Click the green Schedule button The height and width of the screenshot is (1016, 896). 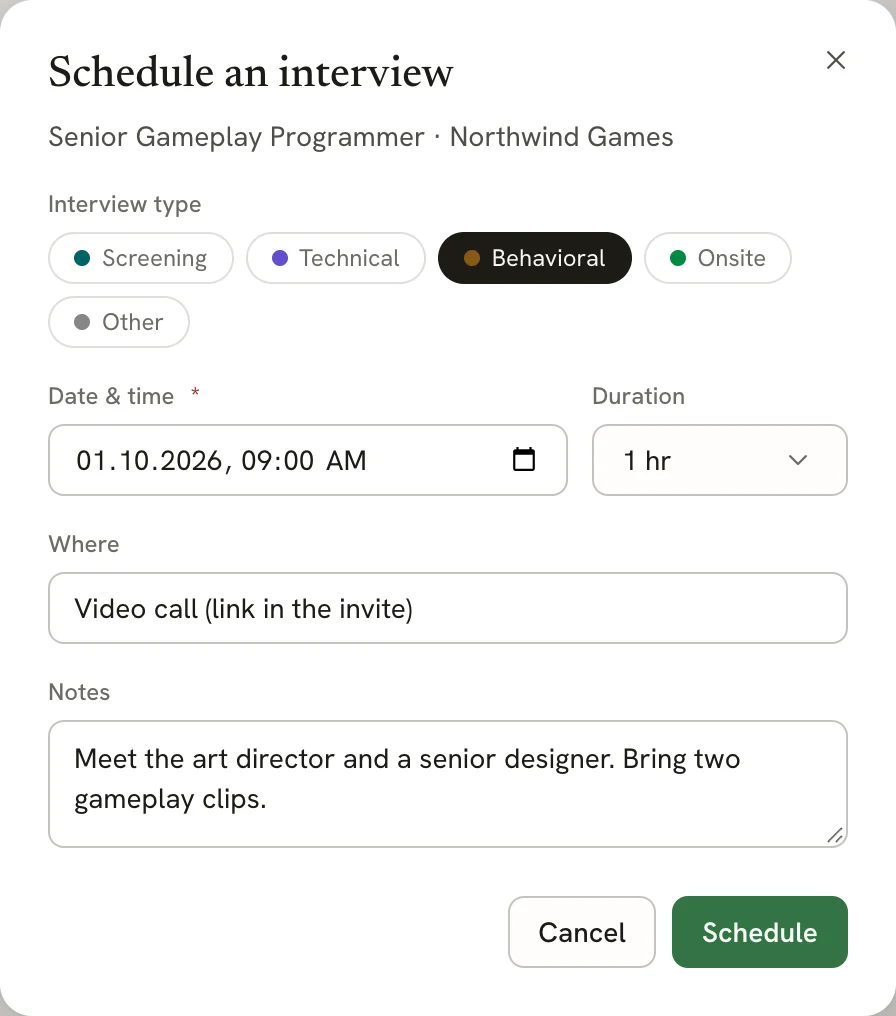759,932
